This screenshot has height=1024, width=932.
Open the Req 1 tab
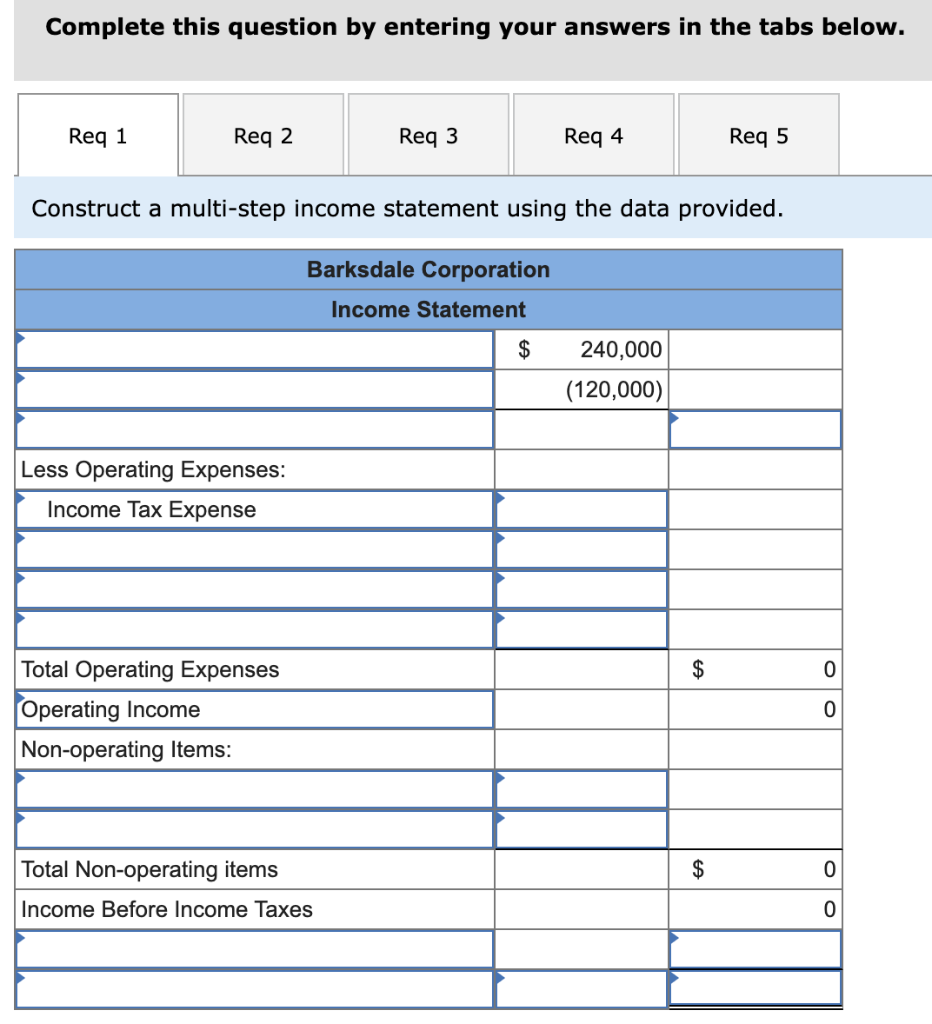(x=98, y=135)
